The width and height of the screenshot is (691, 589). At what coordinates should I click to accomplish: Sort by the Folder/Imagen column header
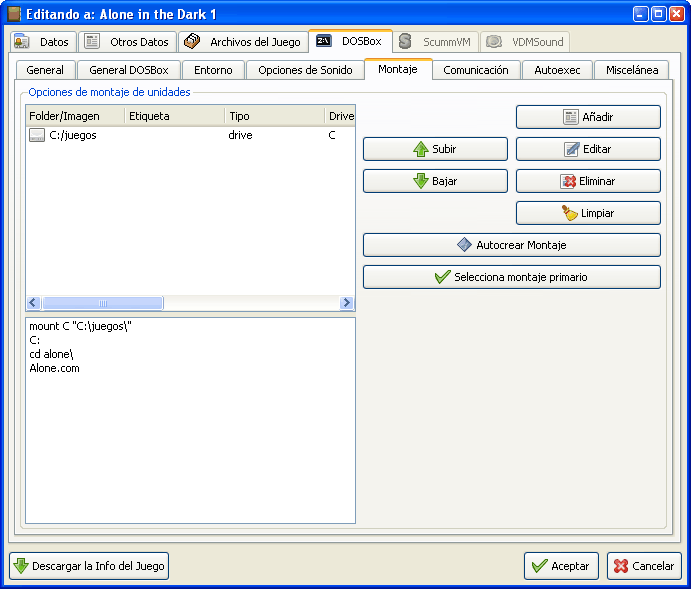coord(75,116)
